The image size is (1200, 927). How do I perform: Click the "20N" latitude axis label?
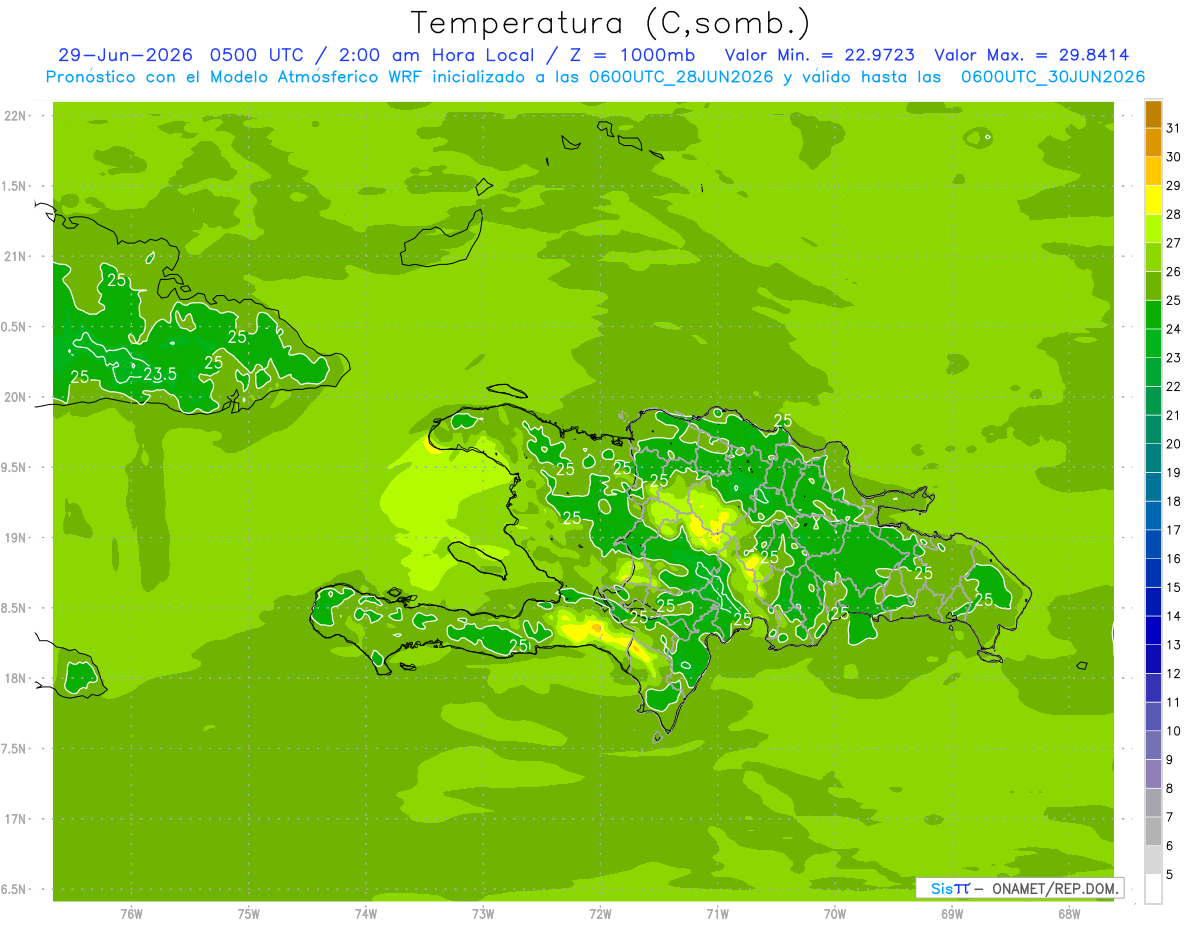[15, 397]
